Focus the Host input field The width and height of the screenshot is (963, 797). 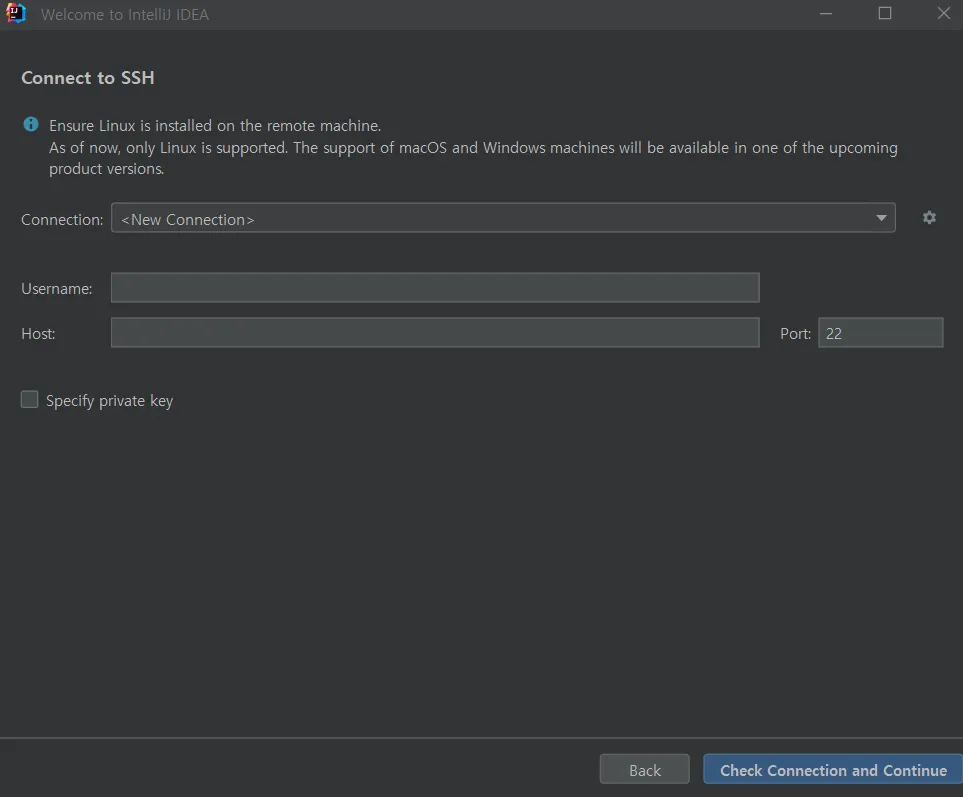tap(435, 333)
